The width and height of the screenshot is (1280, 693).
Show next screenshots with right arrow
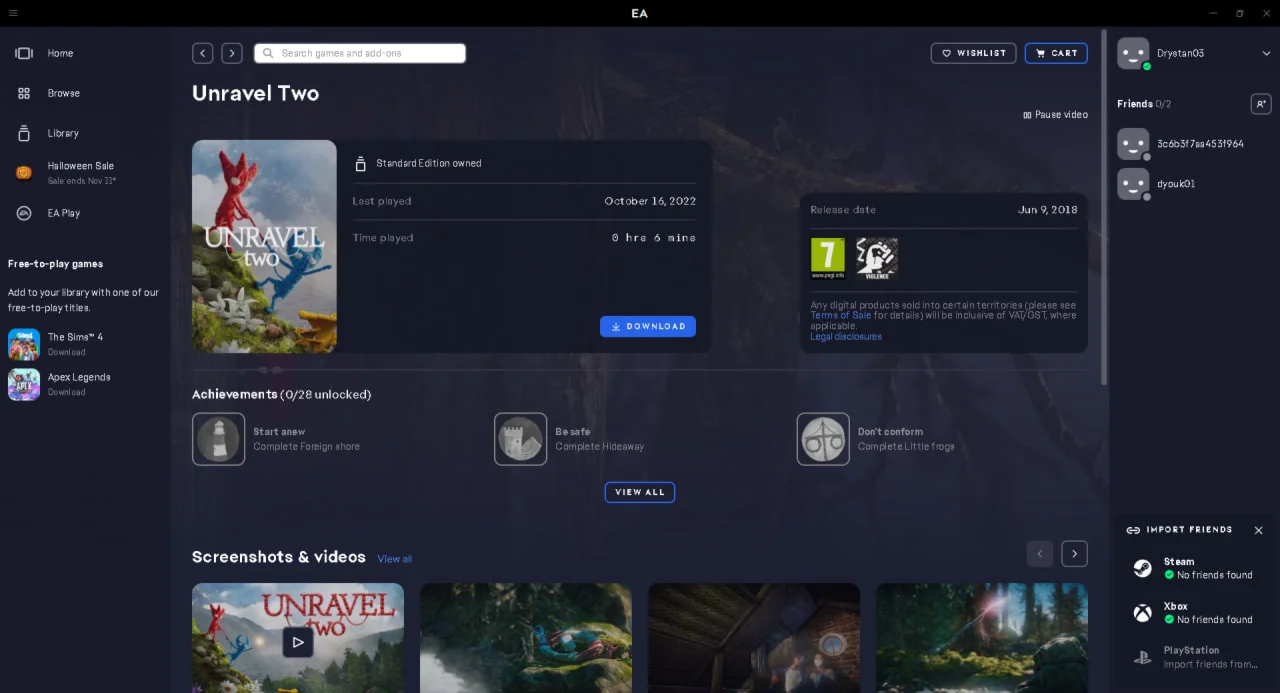point(1074,554)
